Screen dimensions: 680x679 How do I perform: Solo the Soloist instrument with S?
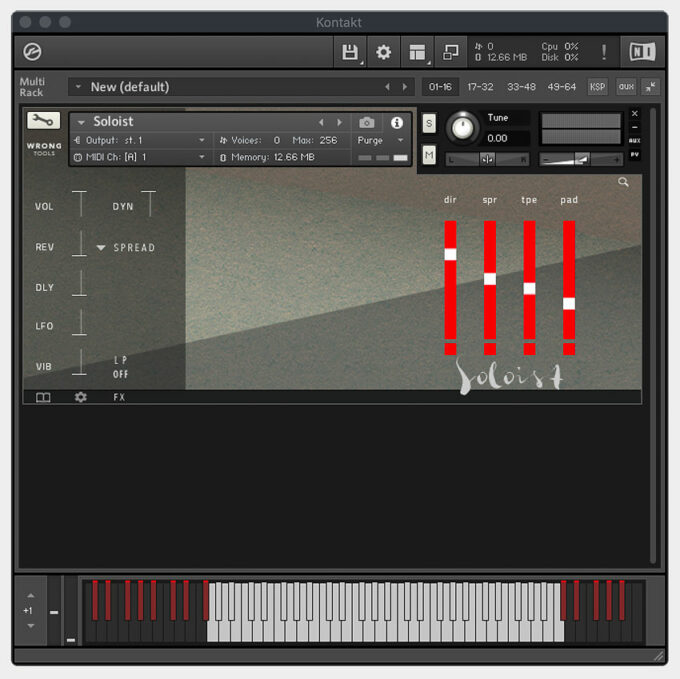pyautogui.click(x=429, y=123)
